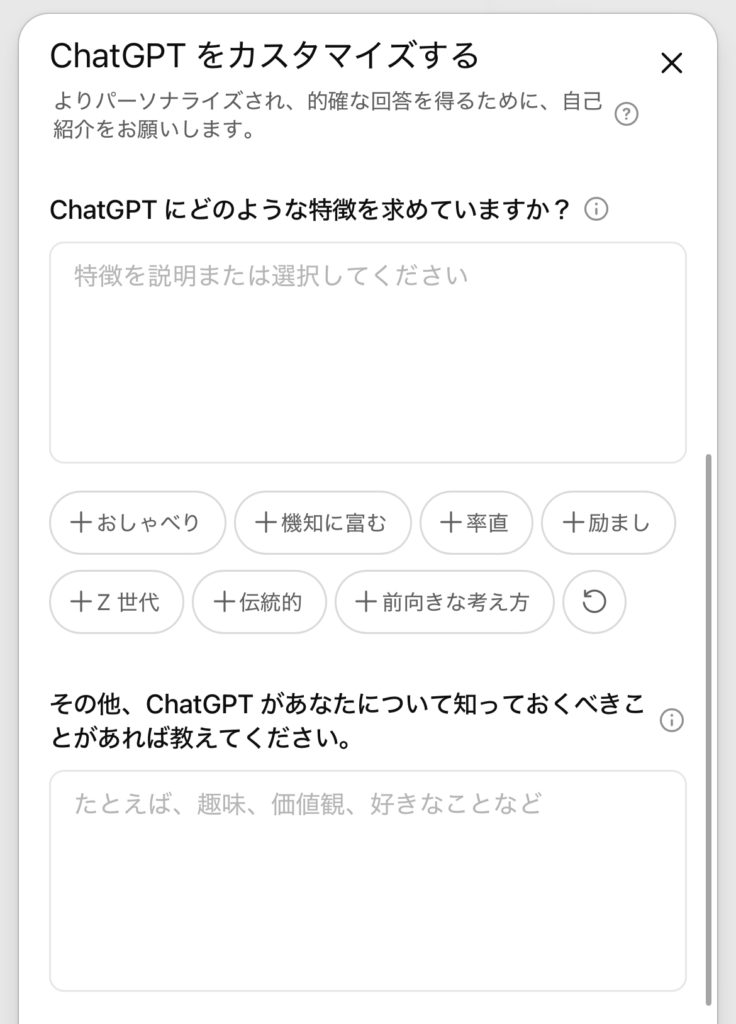Focus the 特徴を説明または選択してください text box
The height and width of the screenshot is (1024, 736).
tap(367, 352)
